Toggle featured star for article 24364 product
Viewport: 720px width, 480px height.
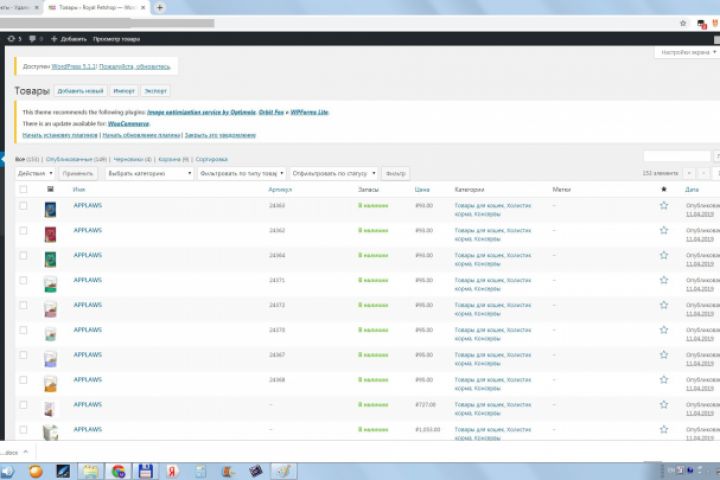click(x=664, y=255)
